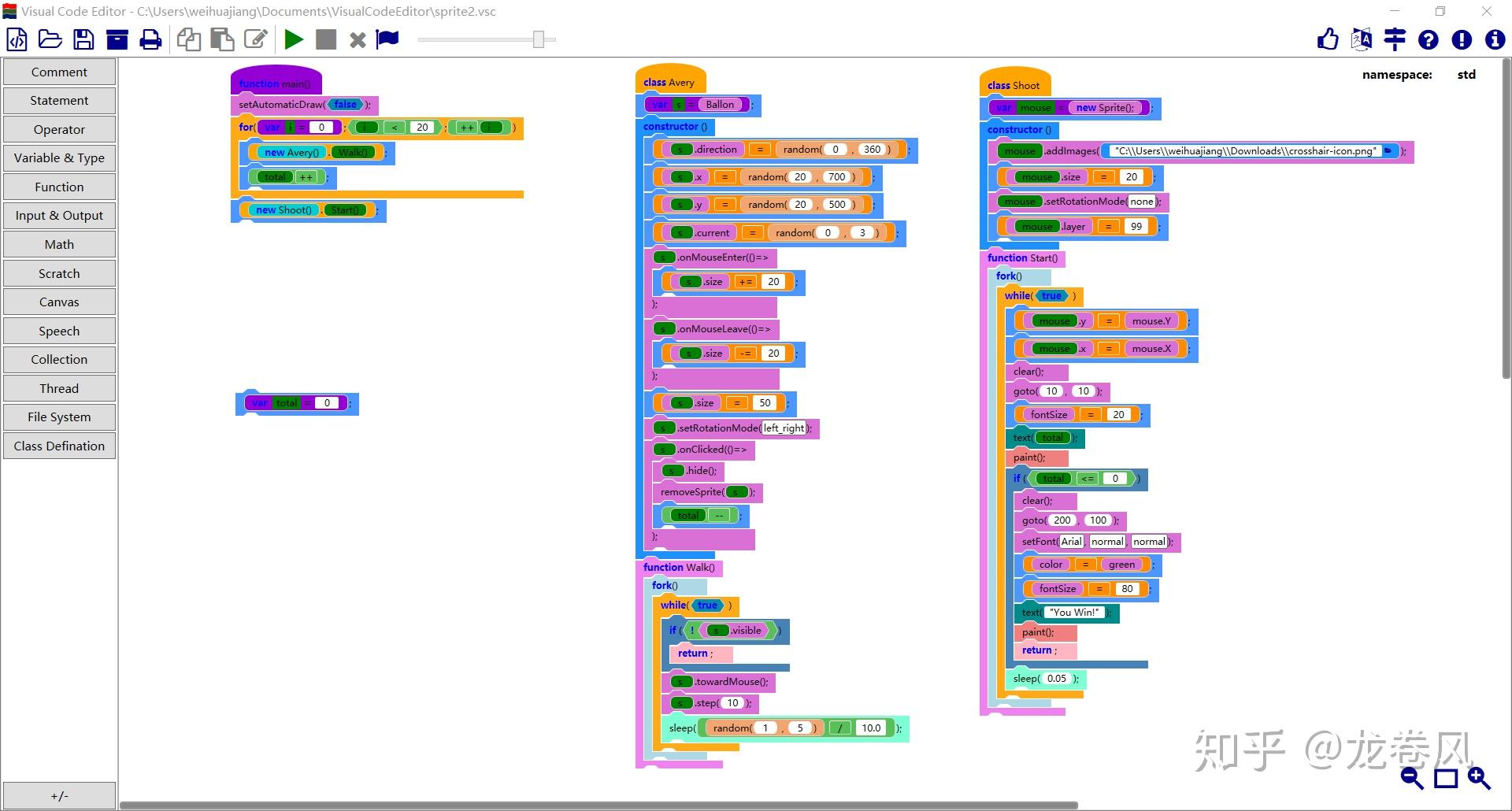Open the Statement block category
Image resolution: width=1512 pixels, height=811 pixels.
tap(59, 100)
